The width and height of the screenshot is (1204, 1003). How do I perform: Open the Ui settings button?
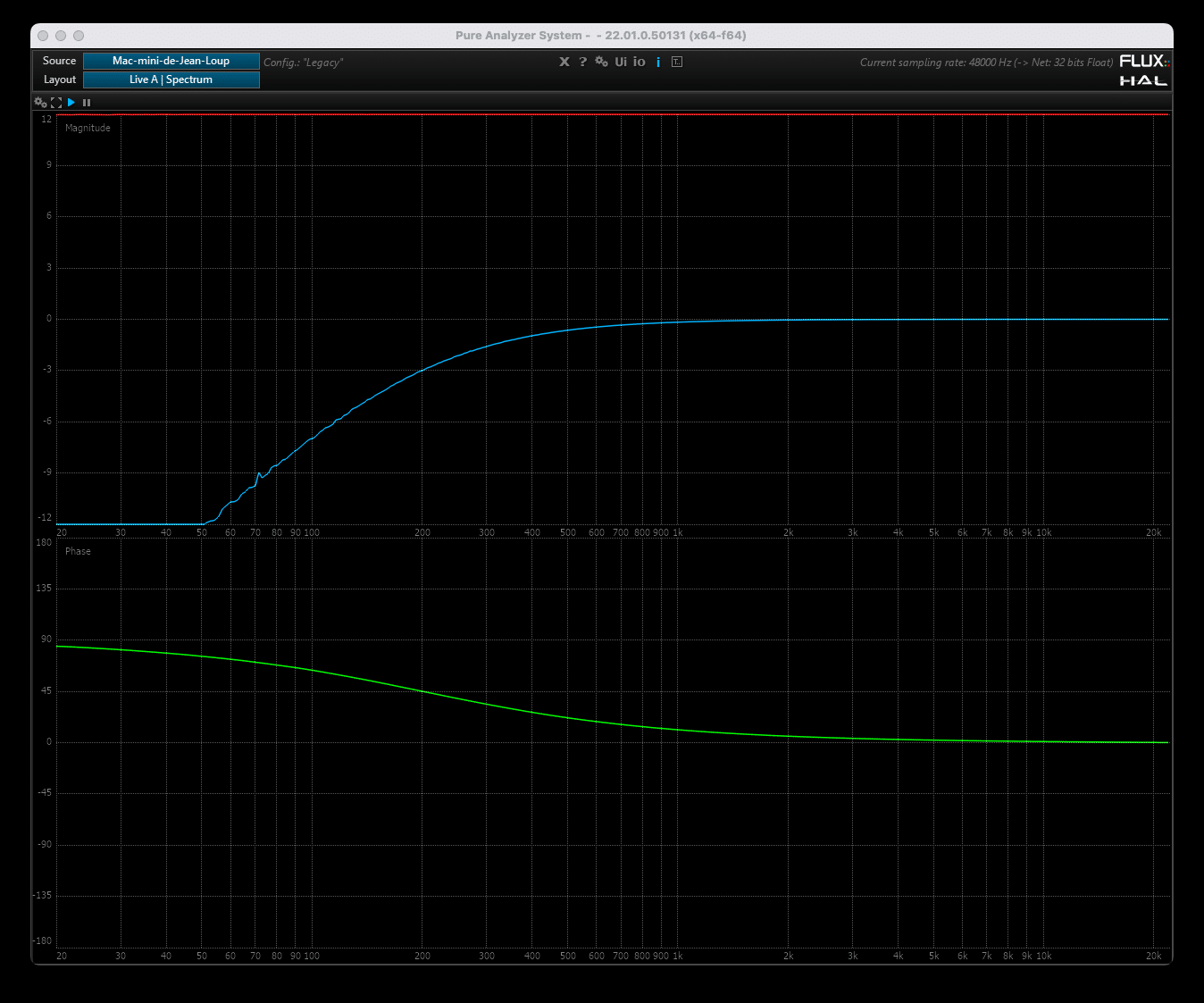point(621,62)
